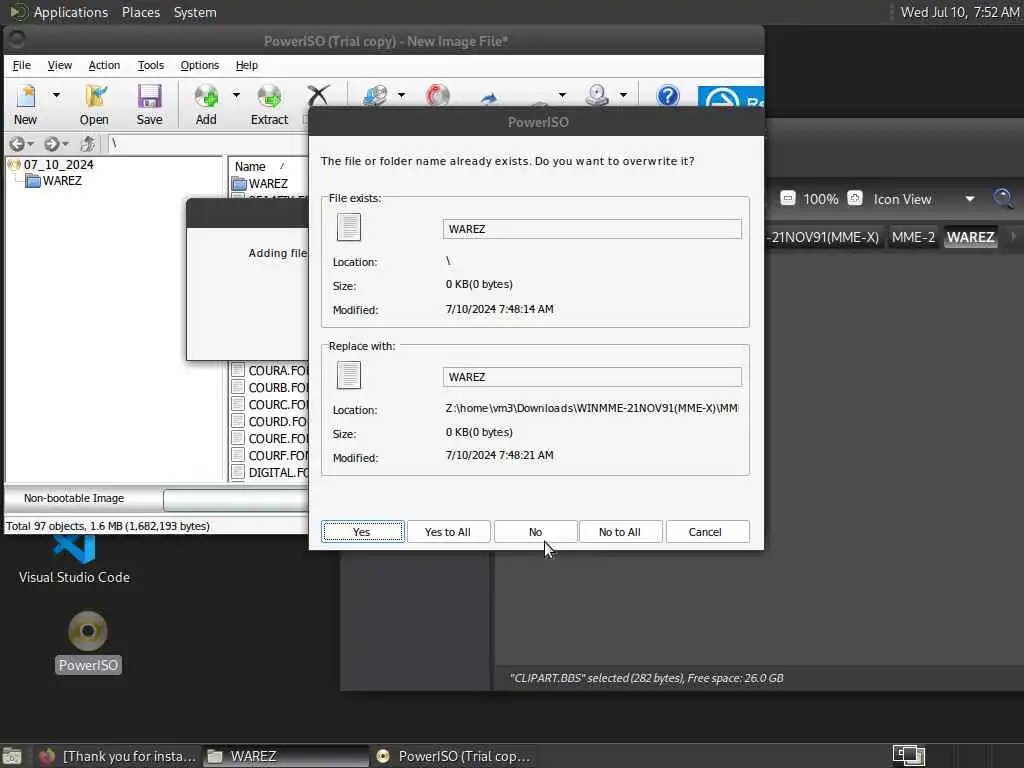
Task: Click the blue arrow toolbar icon
Action: click(488, 98)
